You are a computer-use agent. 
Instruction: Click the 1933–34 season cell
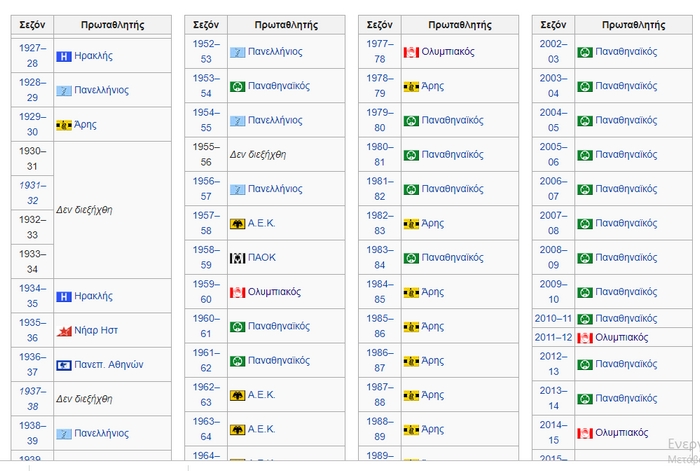[x=32, y=262]
